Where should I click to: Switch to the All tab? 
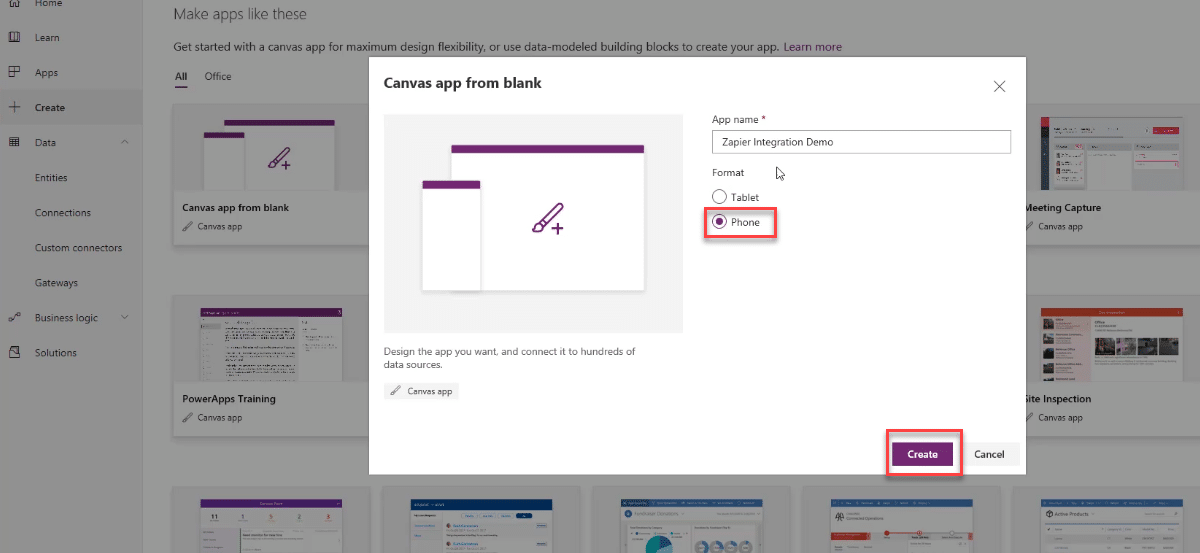pos(181,76)
